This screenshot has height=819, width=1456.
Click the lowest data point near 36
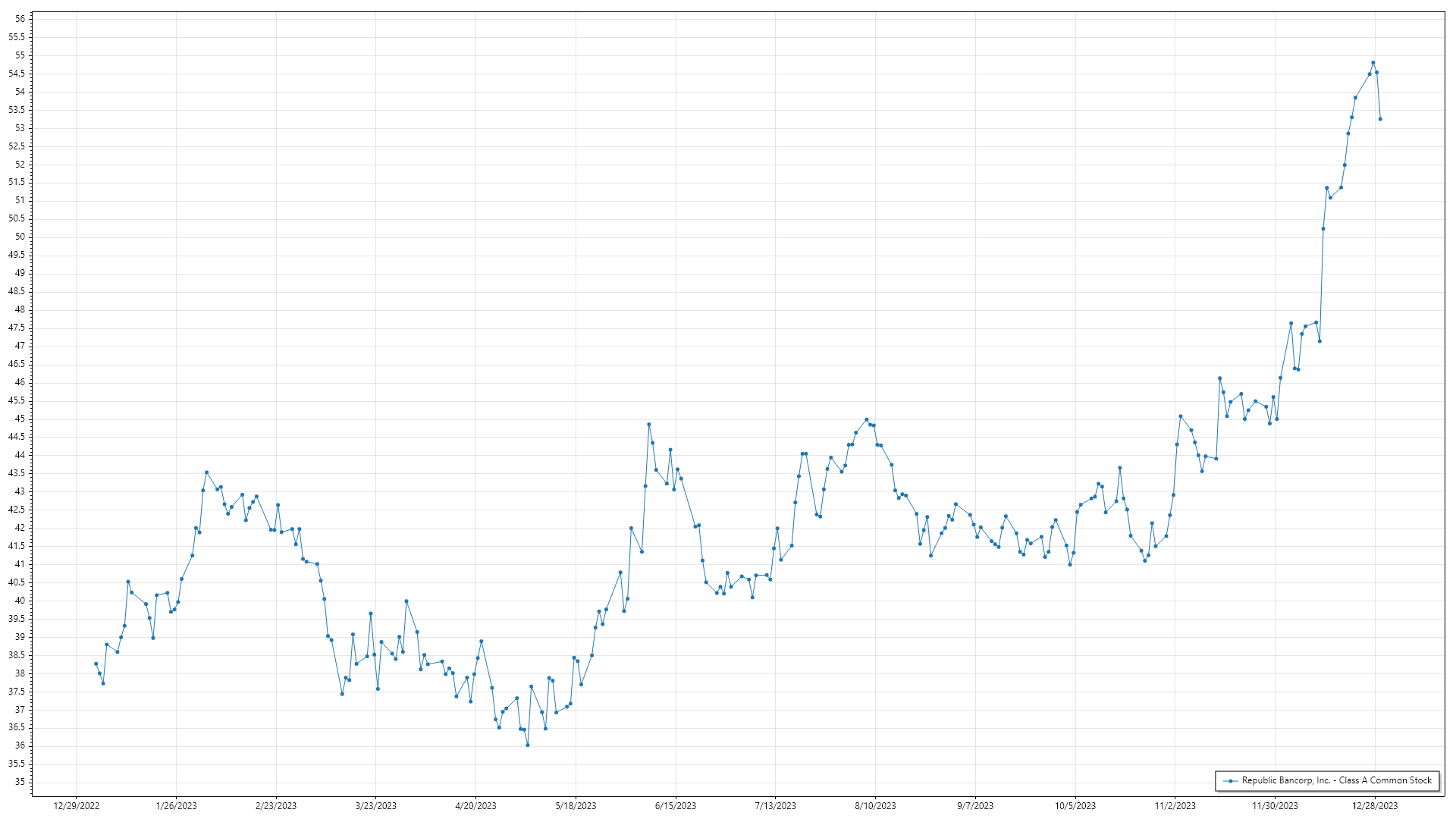(x=528, y=745)
